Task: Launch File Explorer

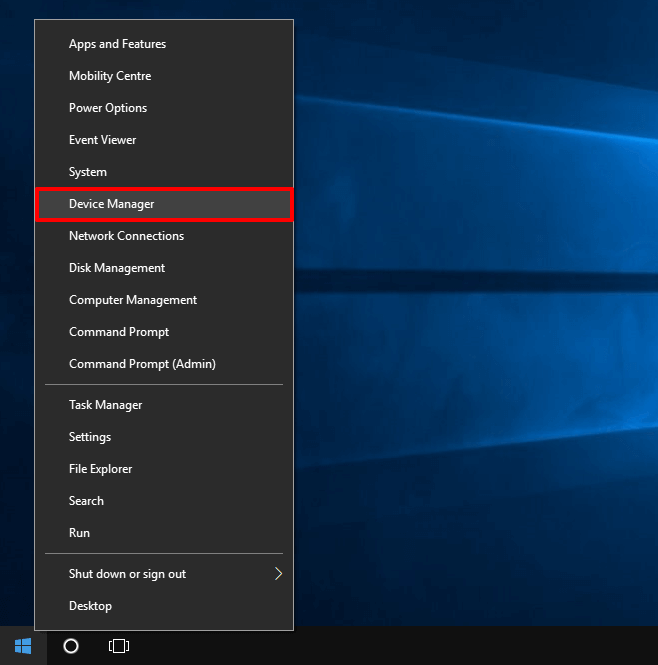Action: (x=164, y=469)
